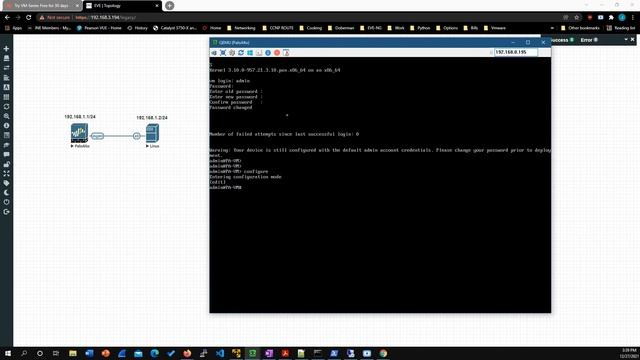Screen dimensions: 640x360
Task: Open Add an object in EVE sidebar
Action: point(6,49)
